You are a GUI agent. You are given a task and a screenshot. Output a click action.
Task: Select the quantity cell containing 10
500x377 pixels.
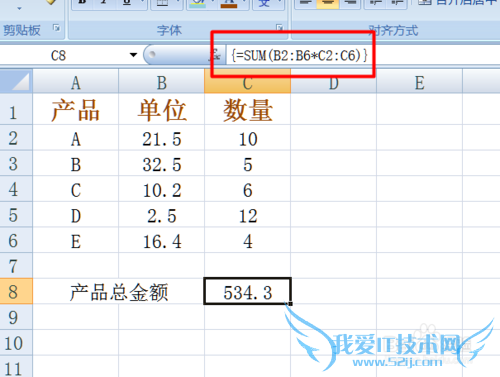coord(247,138)
